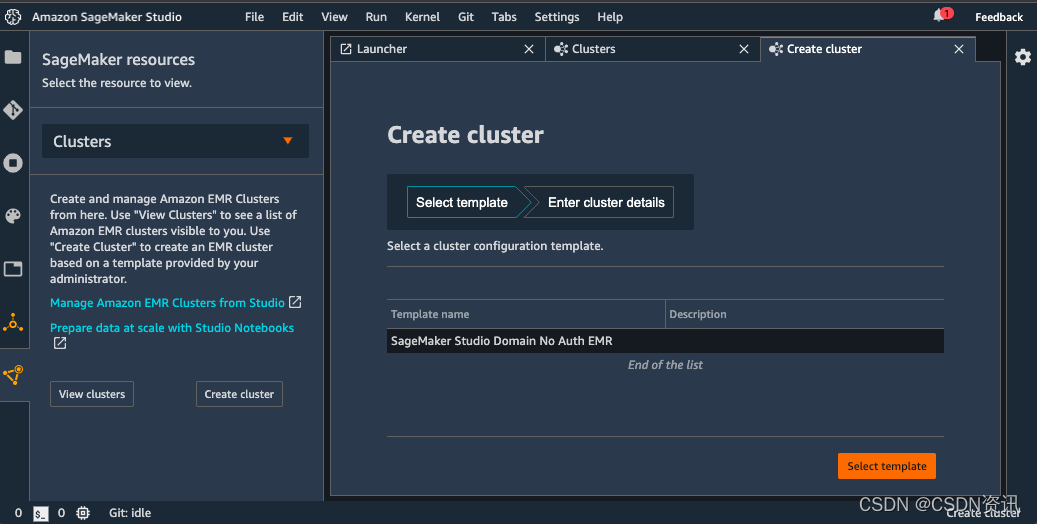Click the Feedback button
Screen dimensions: 1037x524
click(999, 17)
